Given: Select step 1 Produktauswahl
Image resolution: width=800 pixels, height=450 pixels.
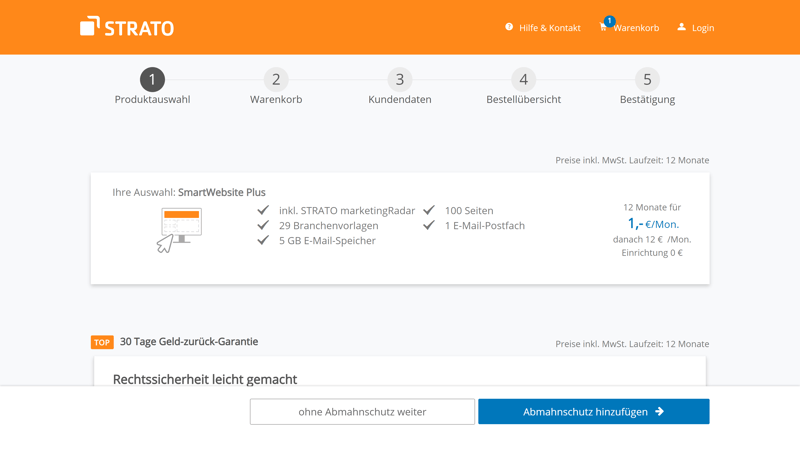Looking at the screenshot, I should tap(152, 80).
